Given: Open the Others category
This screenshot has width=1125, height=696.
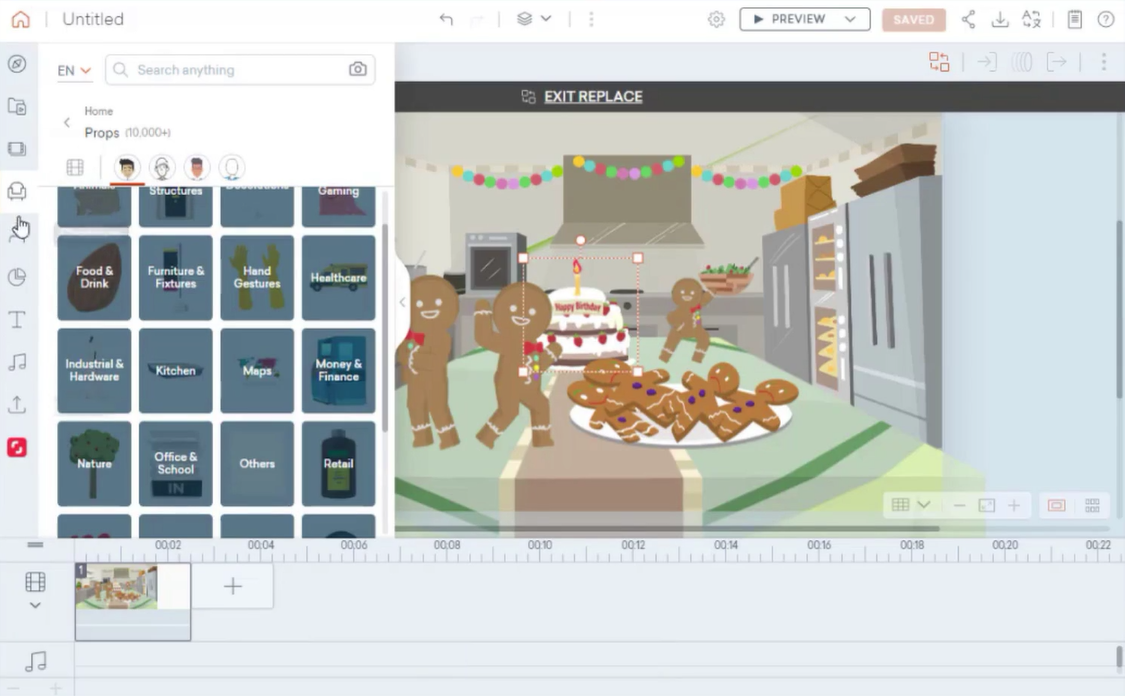Looking at the screenshot, I should coord(257,464).
